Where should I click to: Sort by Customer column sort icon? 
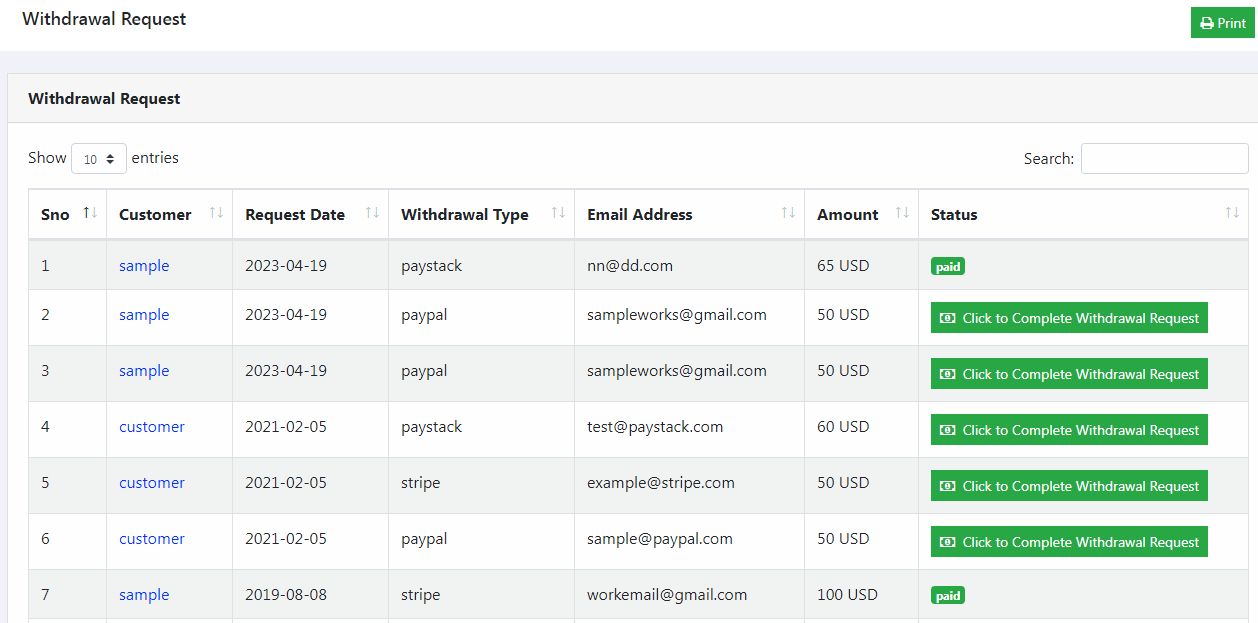[x=216, y=213]
